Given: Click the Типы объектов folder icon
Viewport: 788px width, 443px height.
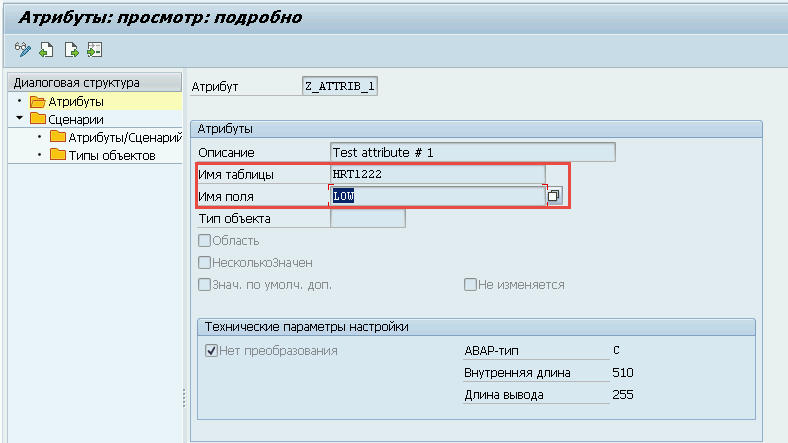Looking at the screenshot, I should [x=58, y=155].
